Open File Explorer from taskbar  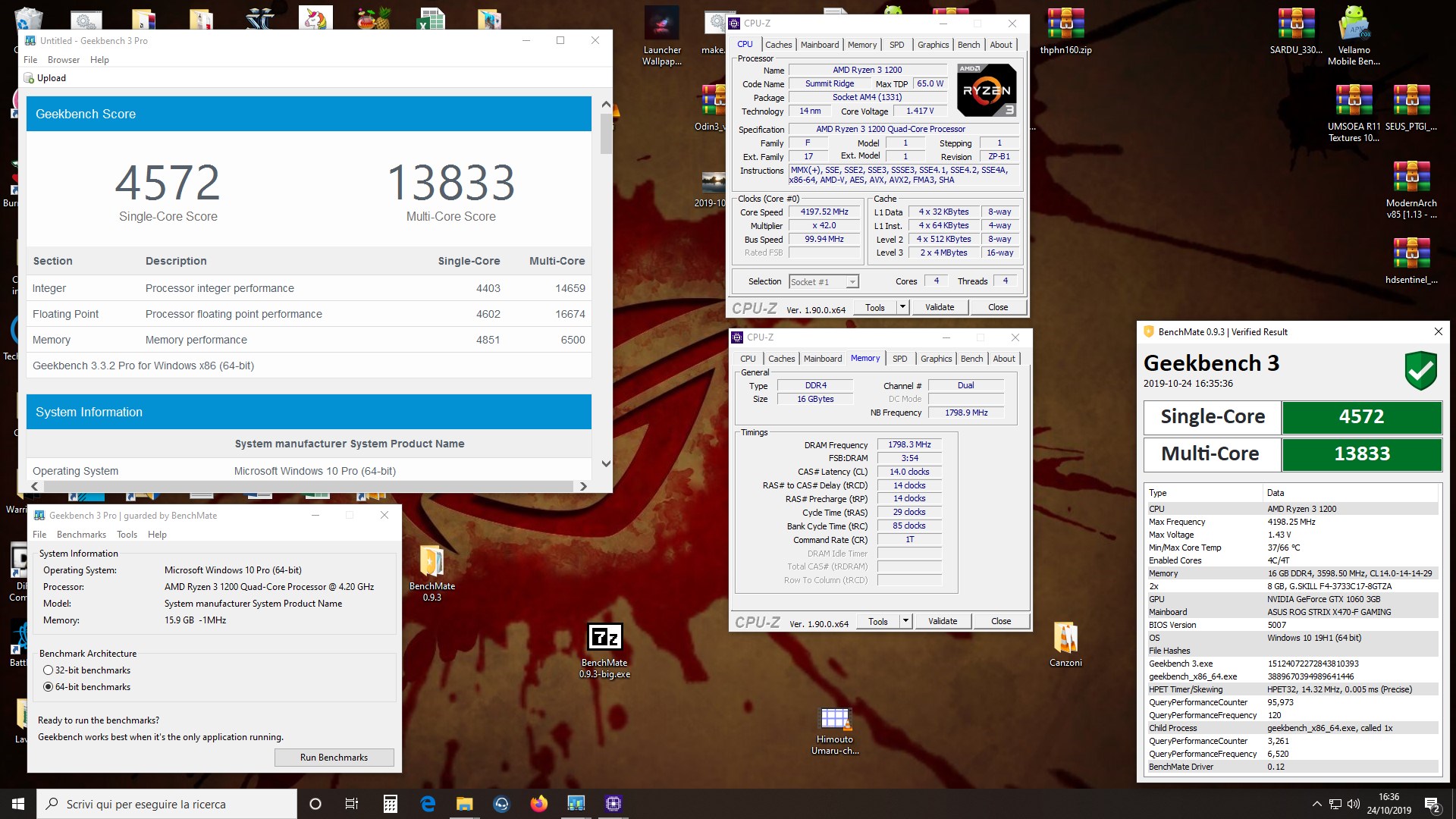click(x=465, y=804)
